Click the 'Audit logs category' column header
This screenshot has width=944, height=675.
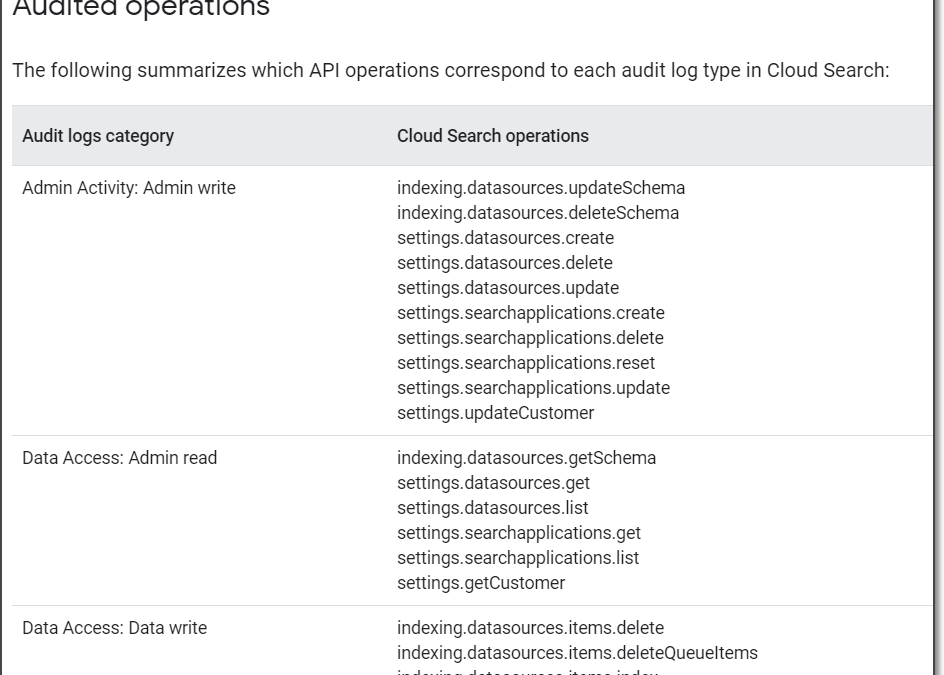coord(98,136)
